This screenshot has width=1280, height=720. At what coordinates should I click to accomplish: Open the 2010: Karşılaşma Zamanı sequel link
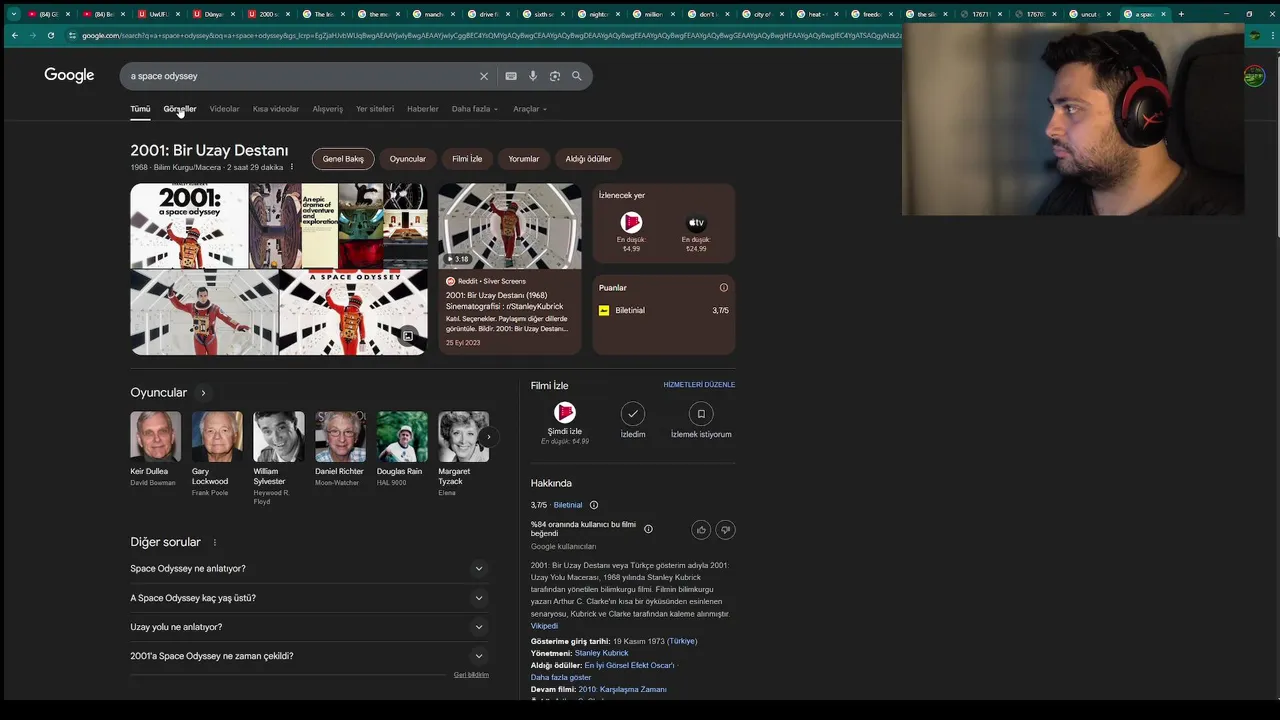coord(622,689)
